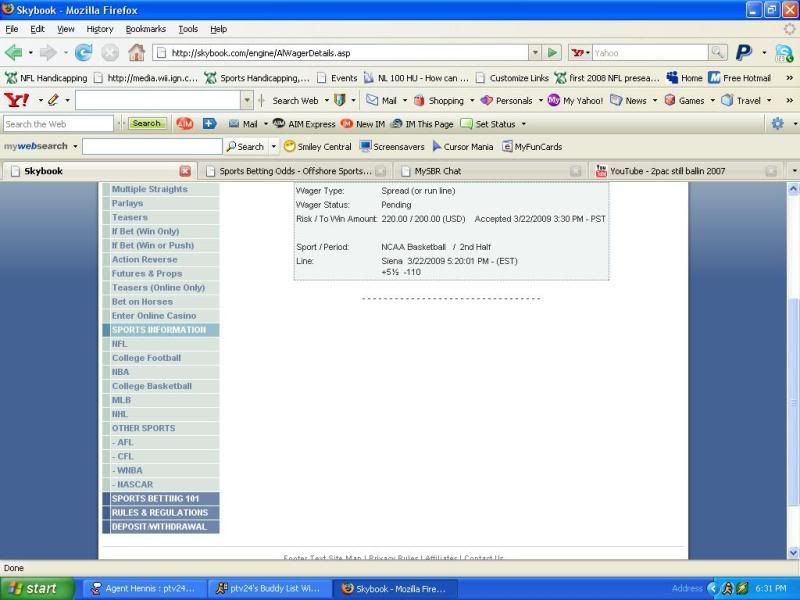Open Yahoo Mail from Yahoo toolbar
Image resolution: width=800 pixels, height=600 pixels.
click(382, 101)
